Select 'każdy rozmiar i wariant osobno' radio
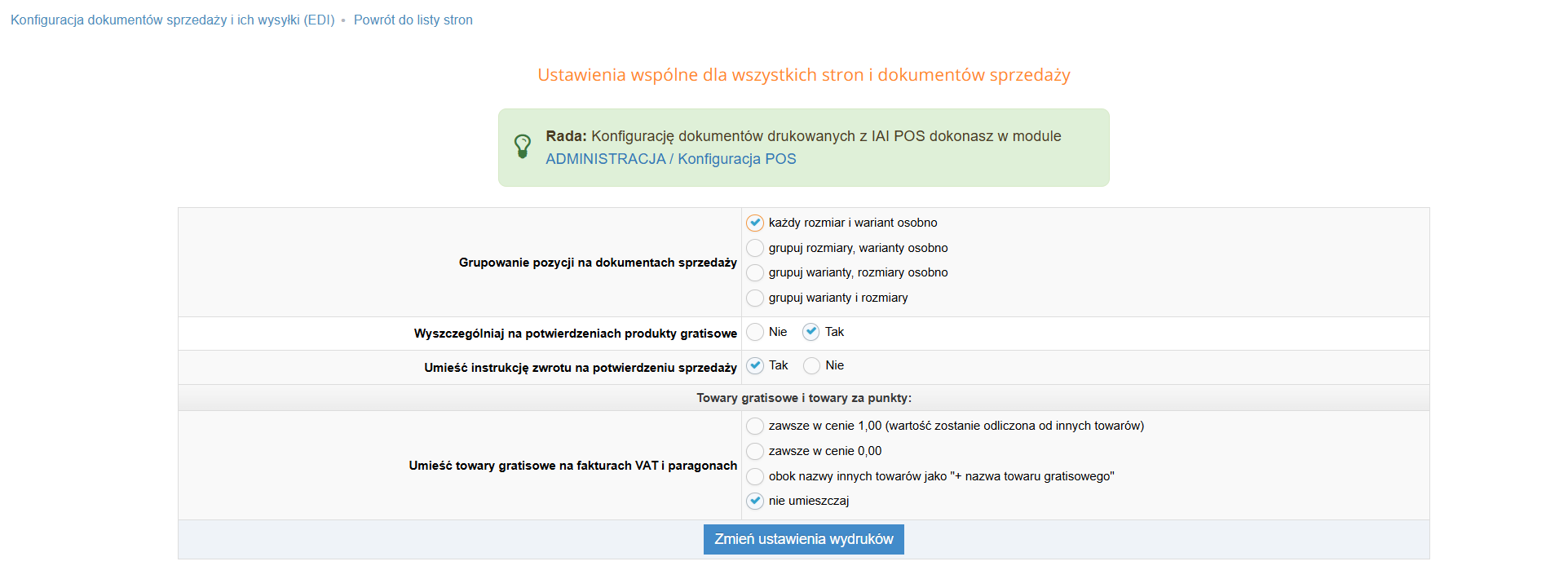1568x579 pixels. pos(755,223)
